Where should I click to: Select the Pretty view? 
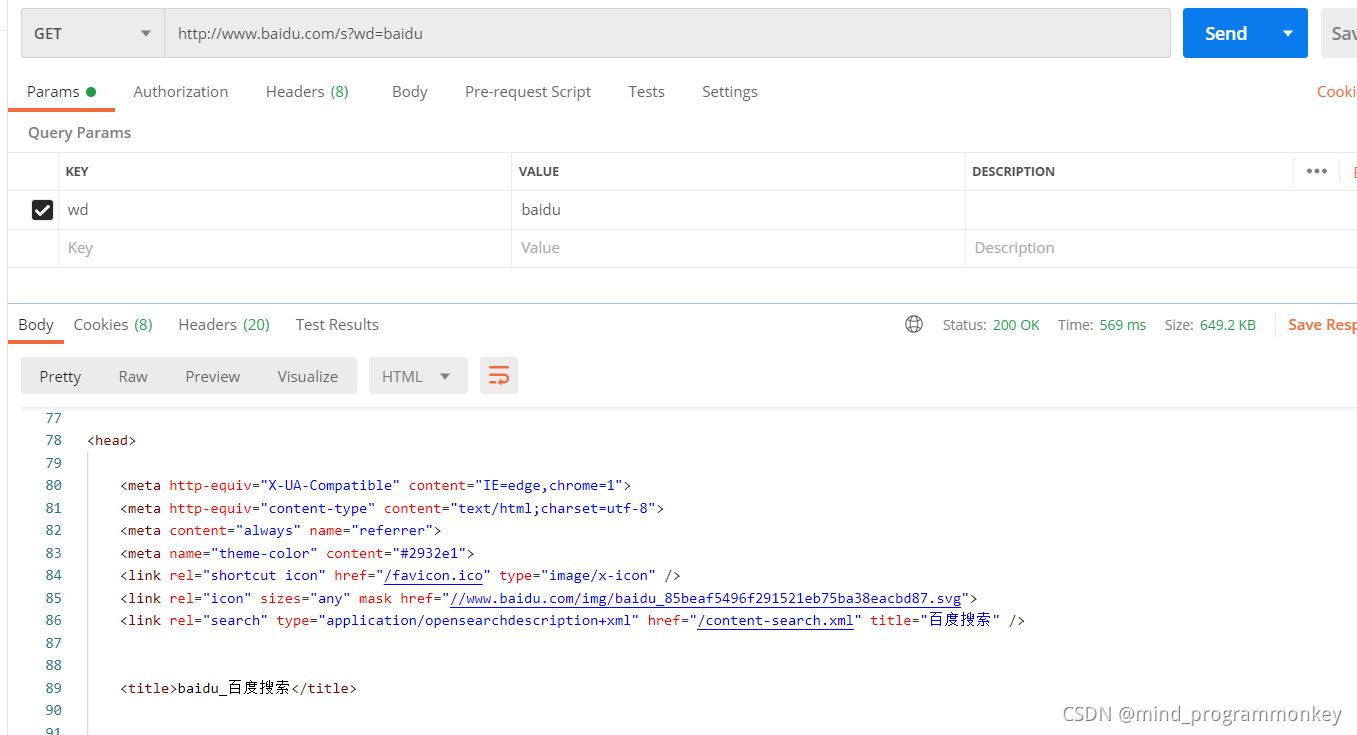[60, 376]
